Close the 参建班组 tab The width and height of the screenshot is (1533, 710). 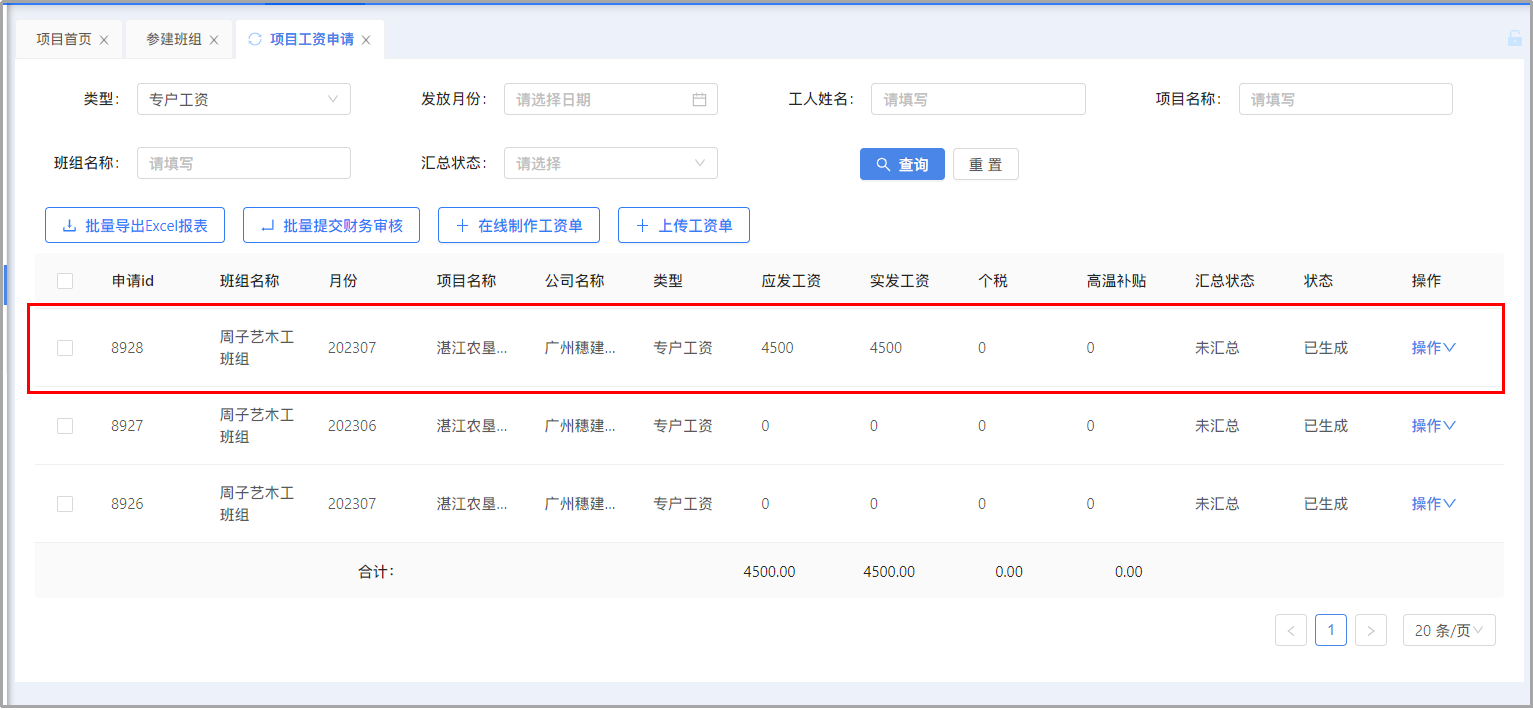(x=214, y=40)
